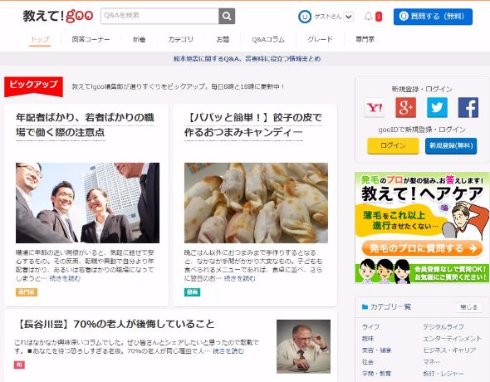Click the カテゴリ一覧 panel heading

tap(390, 307)
